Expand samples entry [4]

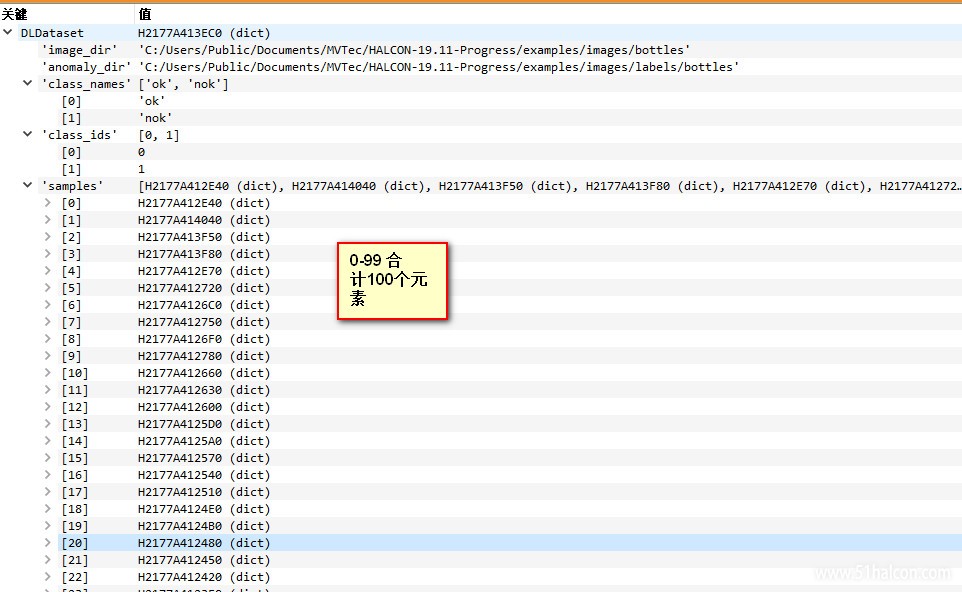(48, 271)
